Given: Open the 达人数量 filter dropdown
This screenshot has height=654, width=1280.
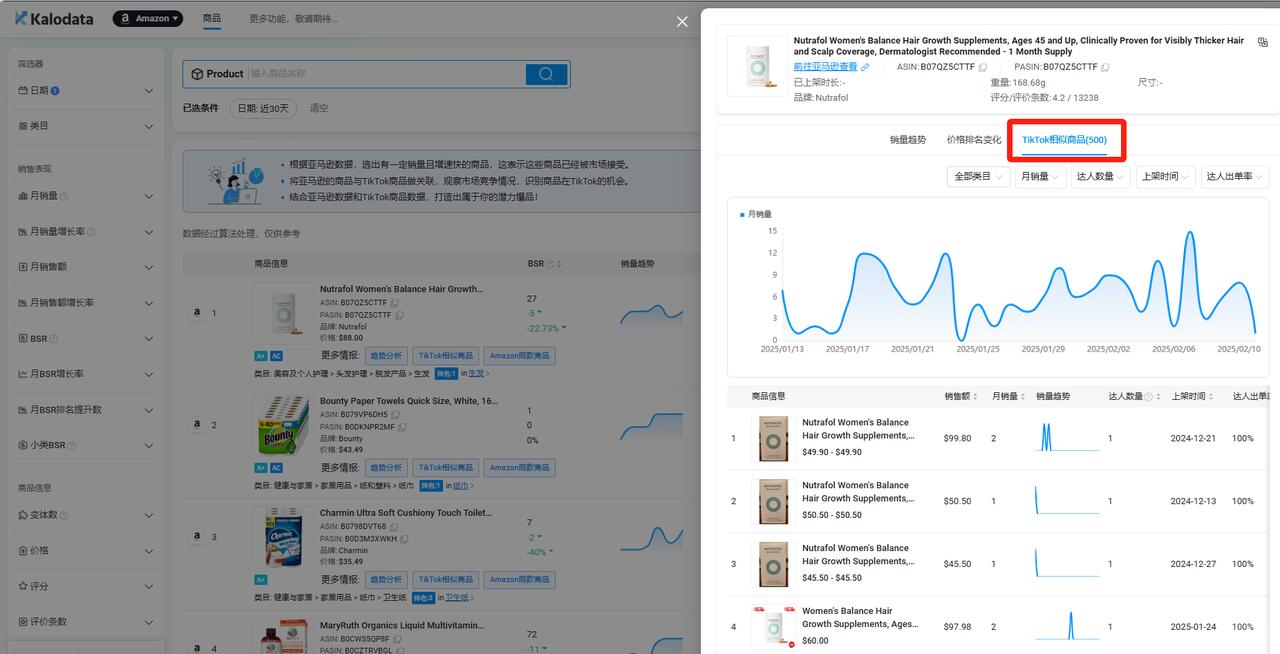Looking at the screenshot, I should coord(1100,176).
